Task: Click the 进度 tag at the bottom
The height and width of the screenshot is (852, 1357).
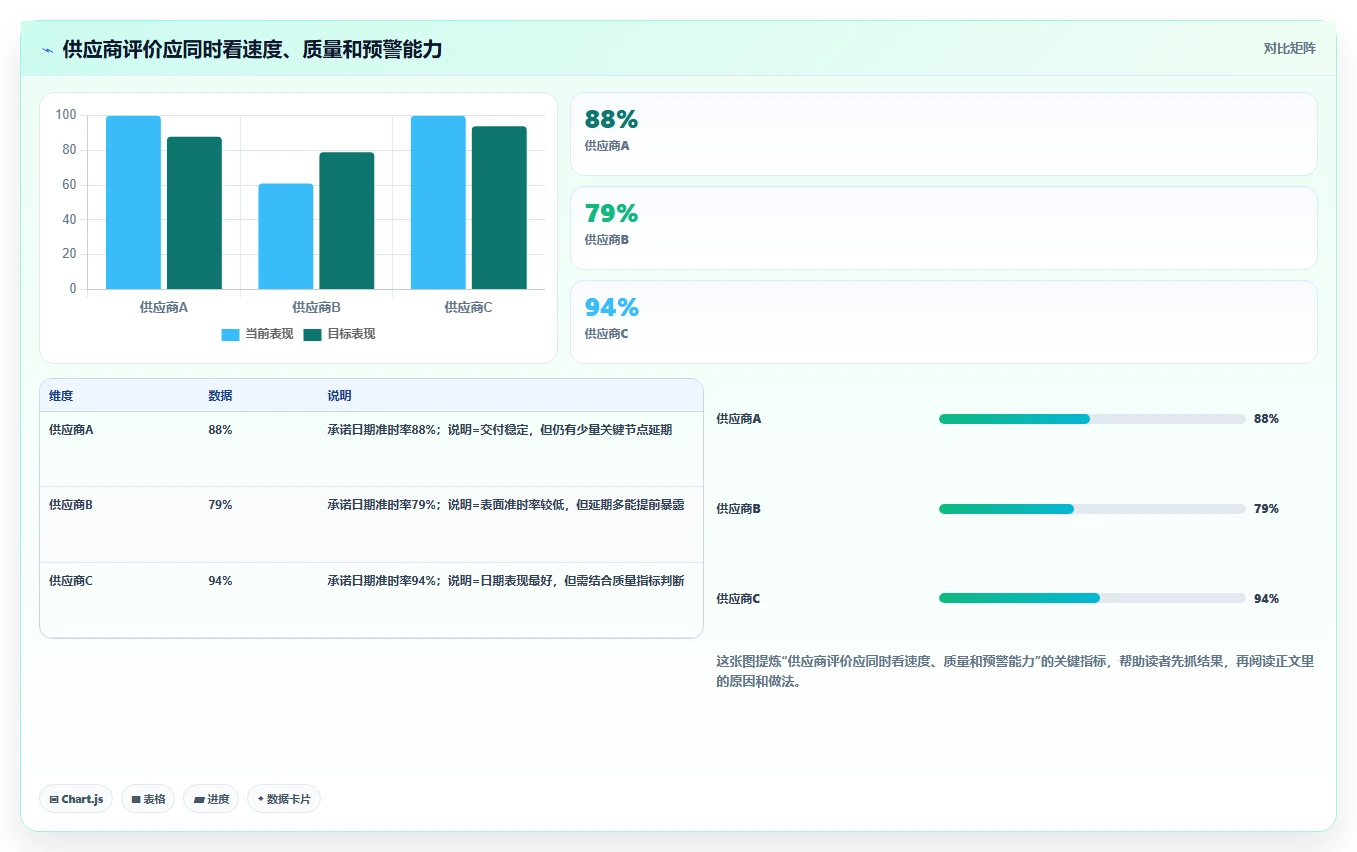Action: pos(211,799)
